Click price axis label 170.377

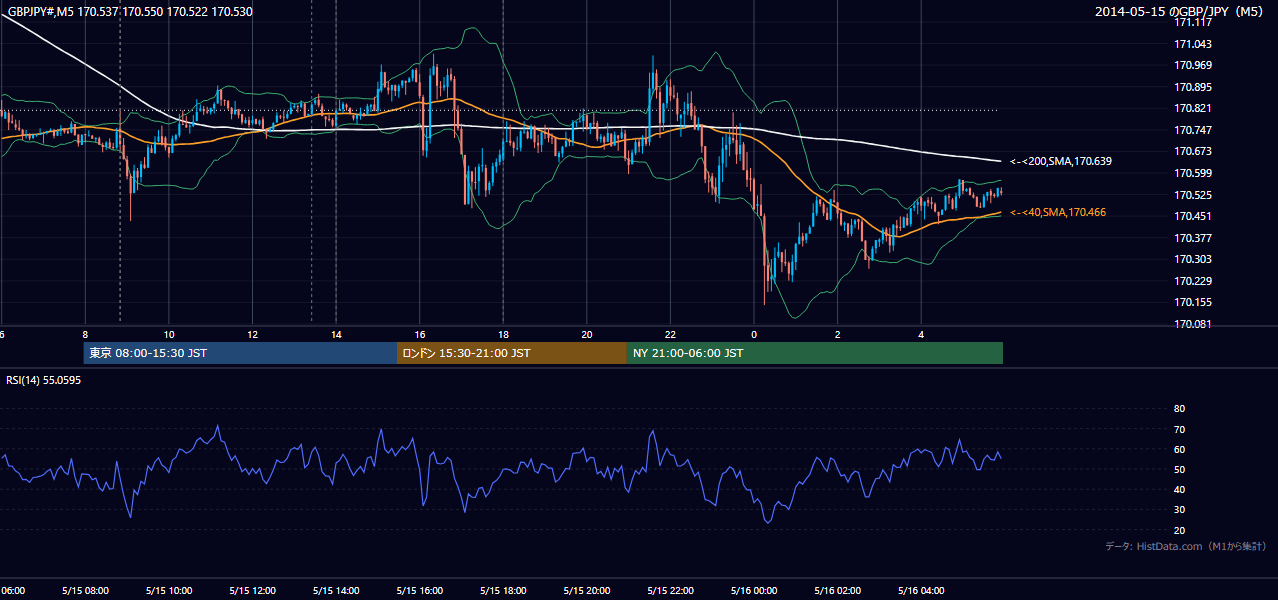coord(1193,238)
